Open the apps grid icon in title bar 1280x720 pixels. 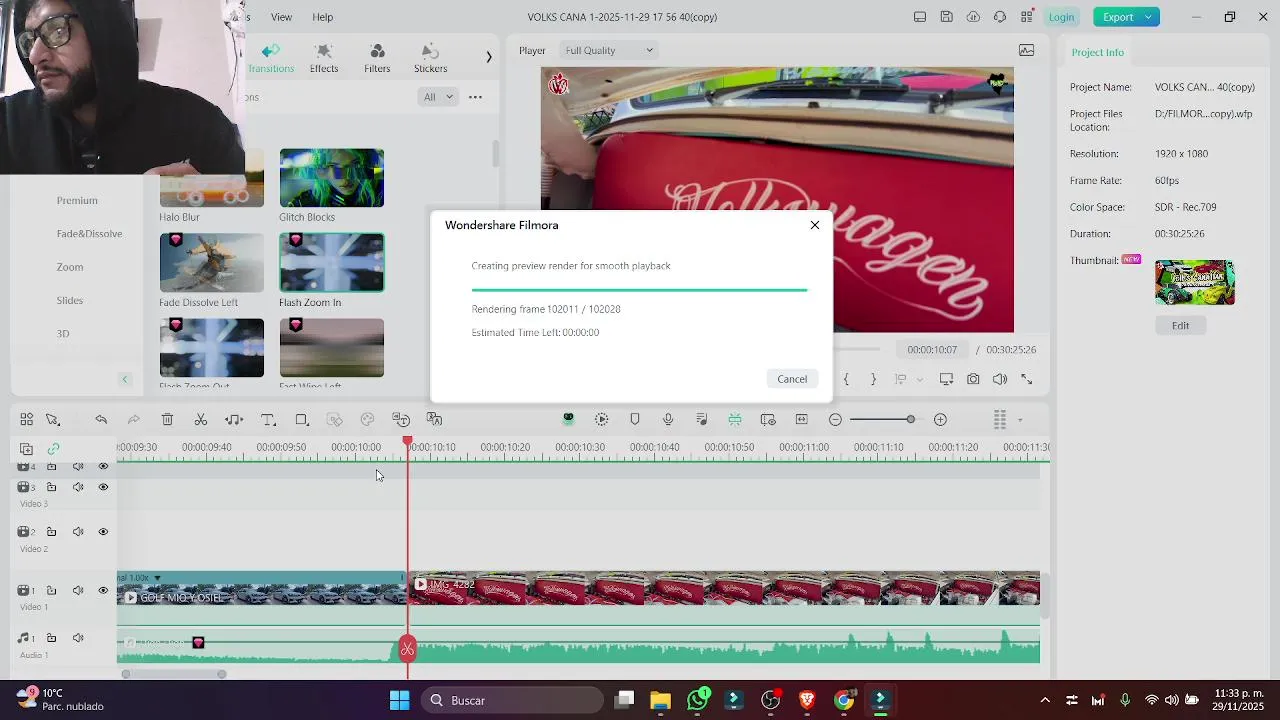point(1026,17)
